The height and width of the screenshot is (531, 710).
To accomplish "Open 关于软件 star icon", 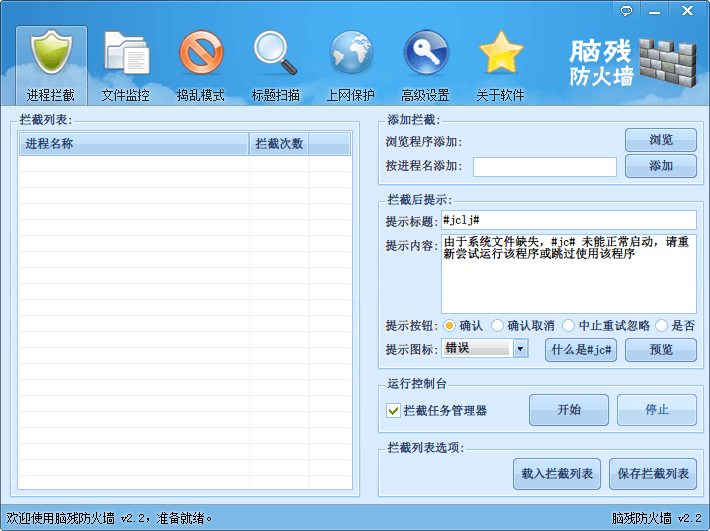I will [x=500, y=66].
